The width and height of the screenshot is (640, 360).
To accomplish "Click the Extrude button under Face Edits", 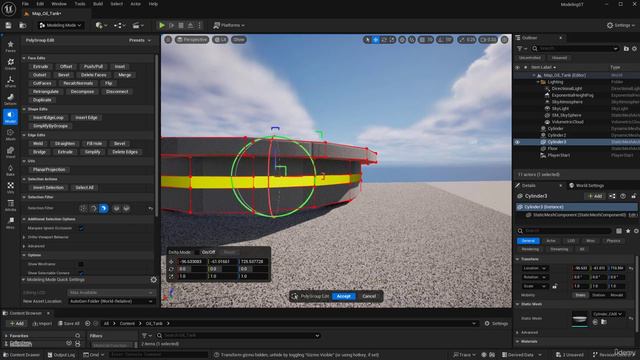I will pyautogui.click(x=40, y=67).
